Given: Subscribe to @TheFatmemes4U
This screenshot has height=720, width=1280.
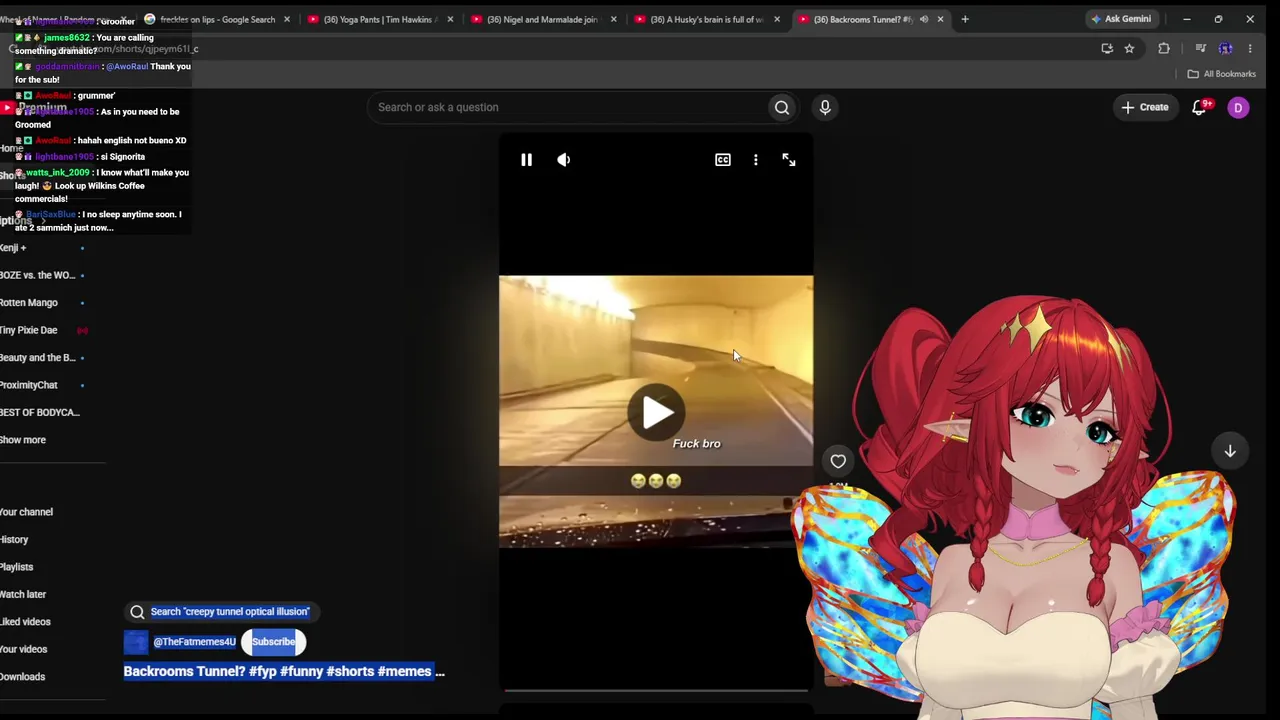Looking at the screenshot, I should 273,642.
